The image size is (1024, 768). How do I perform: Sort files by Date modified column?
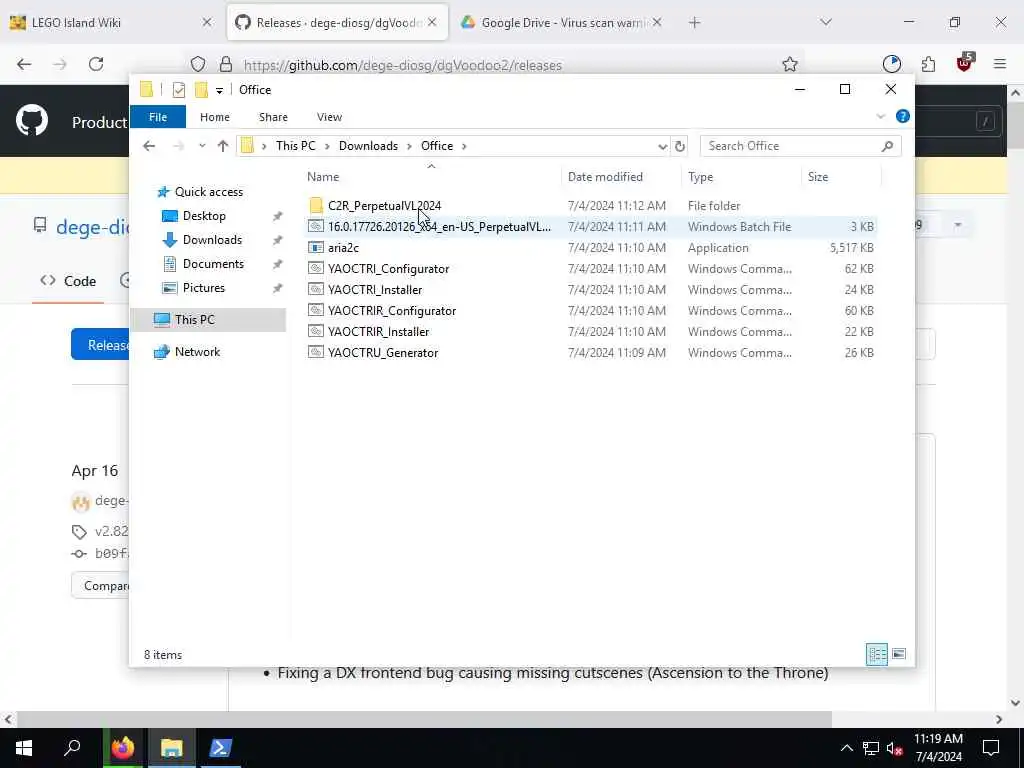click(621, 177)
